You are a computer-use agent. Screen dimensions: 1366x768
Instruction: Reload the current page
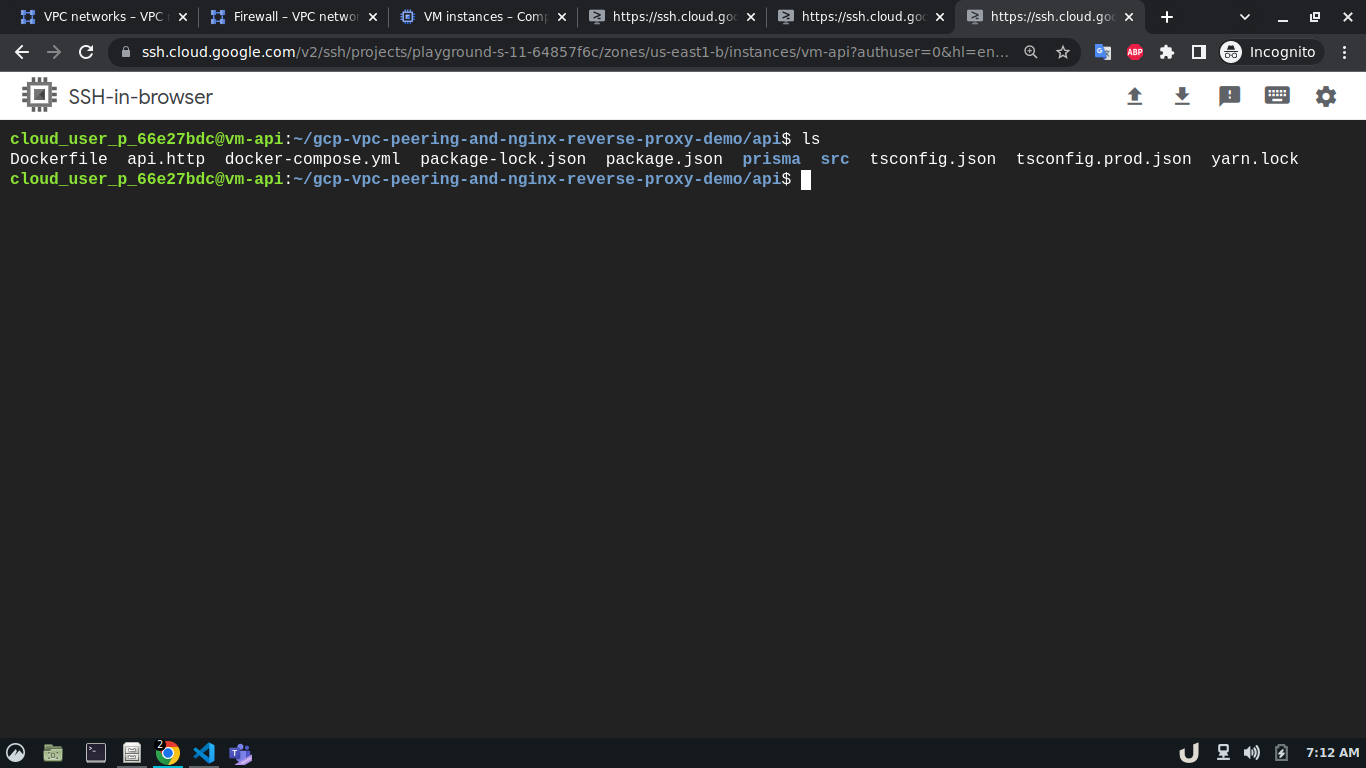(x=86, y=52)
